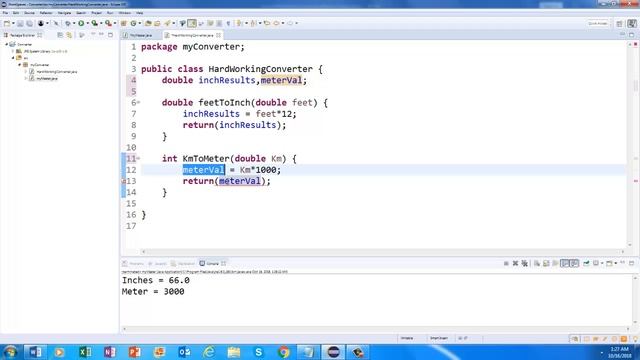640x360 pixels.
Task: Collapse the src folder node
Action: point(13,58)
